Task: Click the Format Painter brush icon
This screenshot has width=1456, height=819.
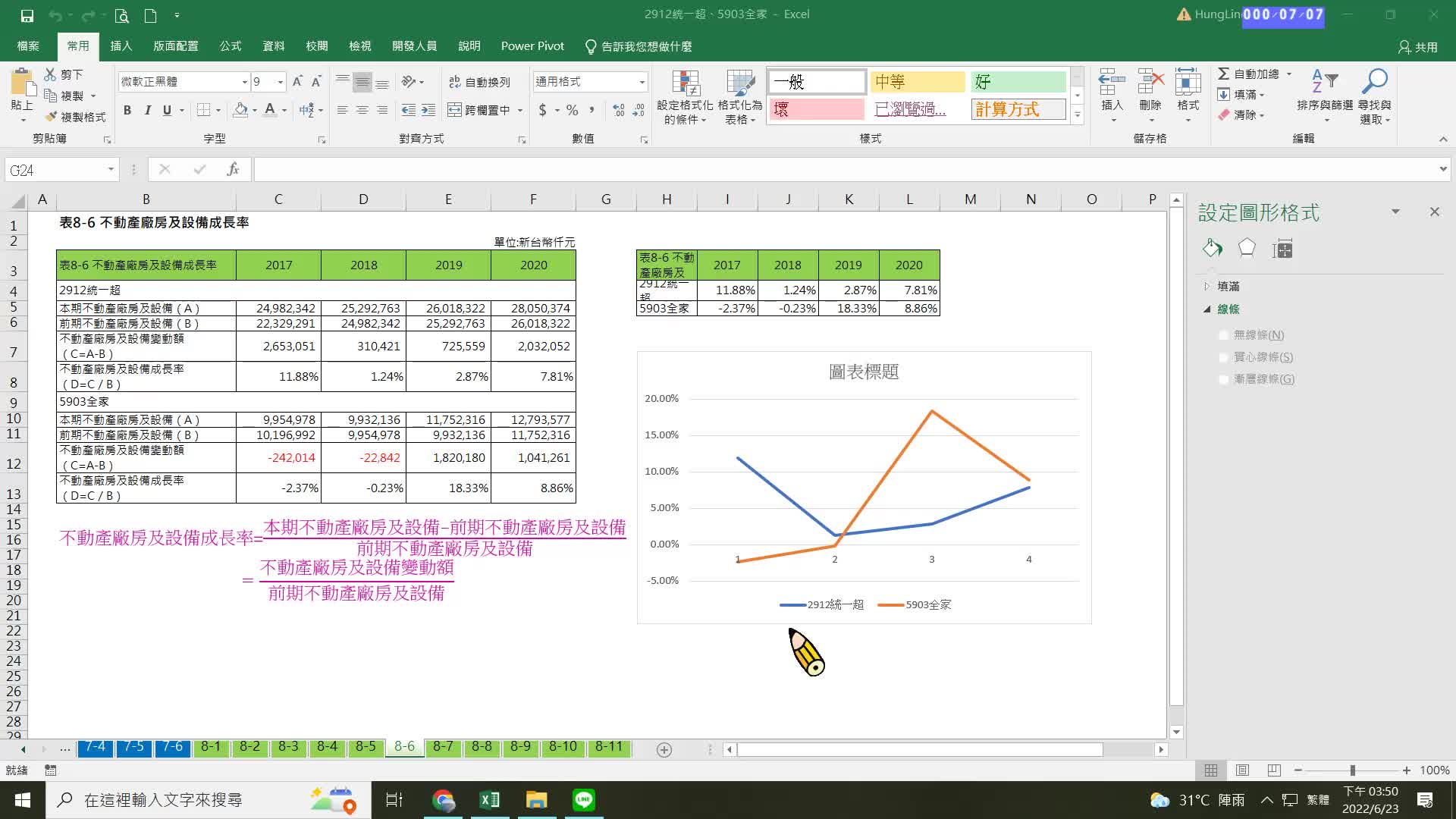Action: point(52,117)
